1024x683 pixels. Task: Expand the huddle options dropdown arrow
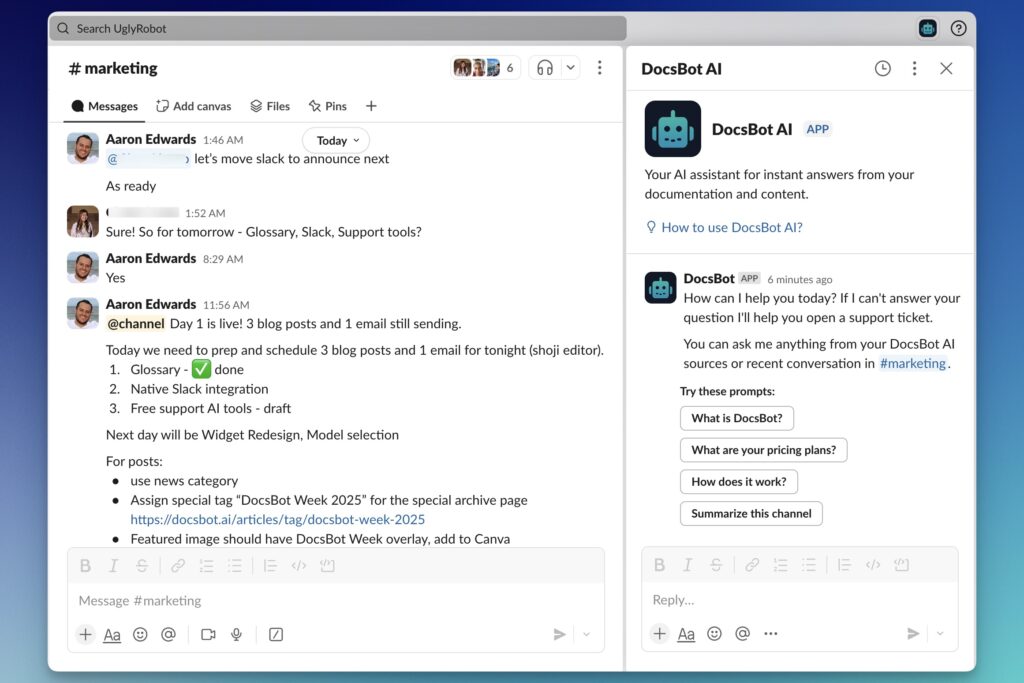point(570,68)
